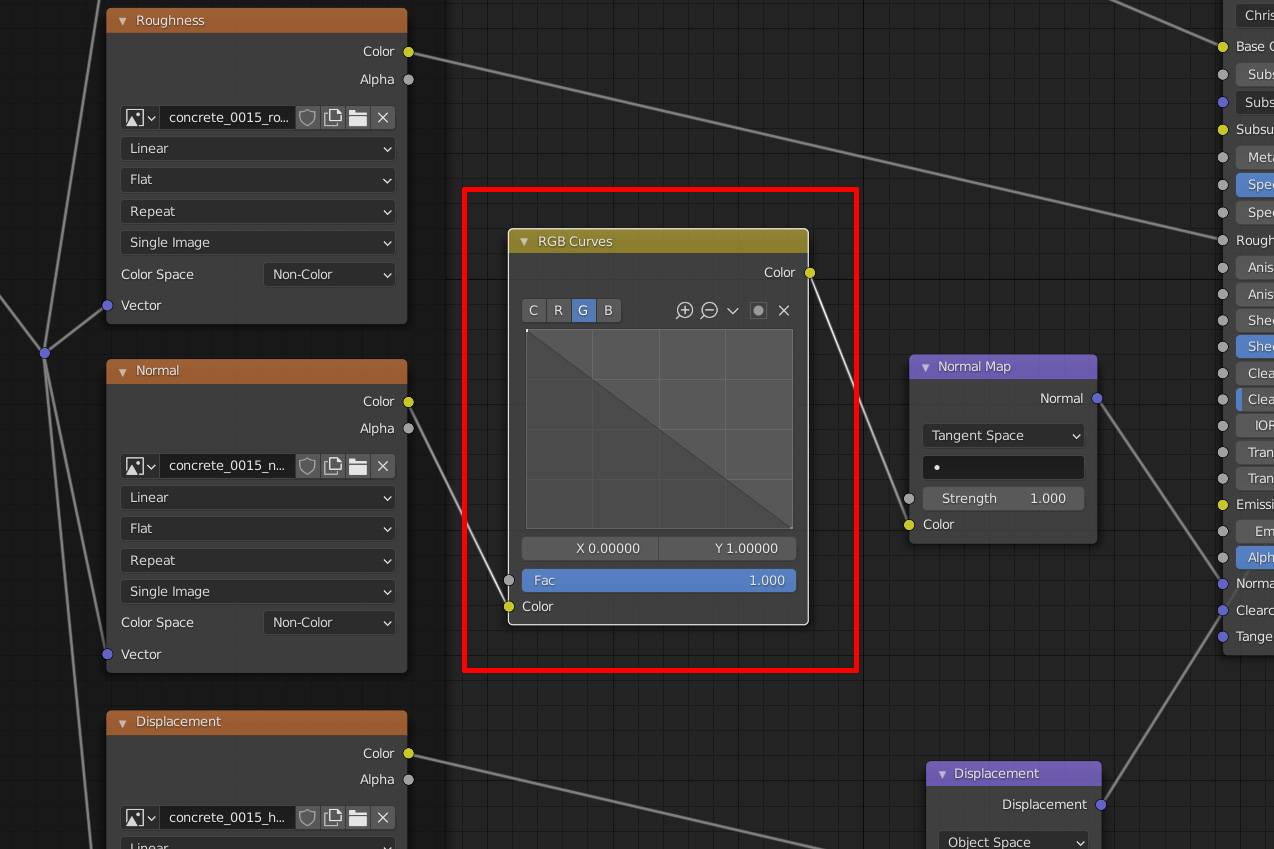
Task: Switch to the G green channel tab
Action: [x=583, y=311]
